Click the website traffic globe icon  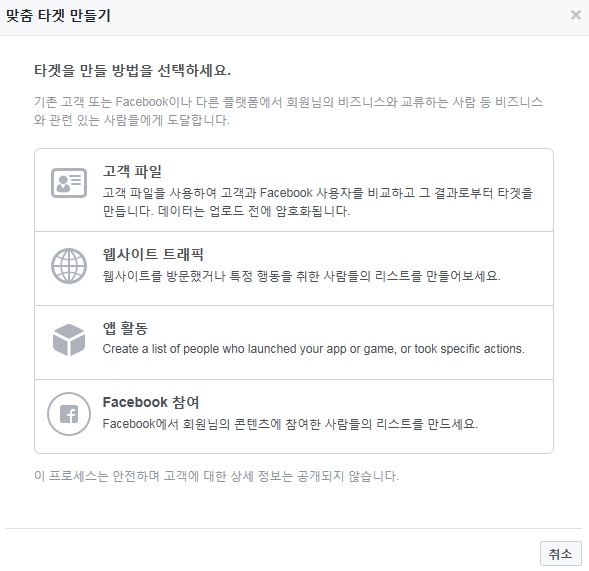tap(69, 266)
